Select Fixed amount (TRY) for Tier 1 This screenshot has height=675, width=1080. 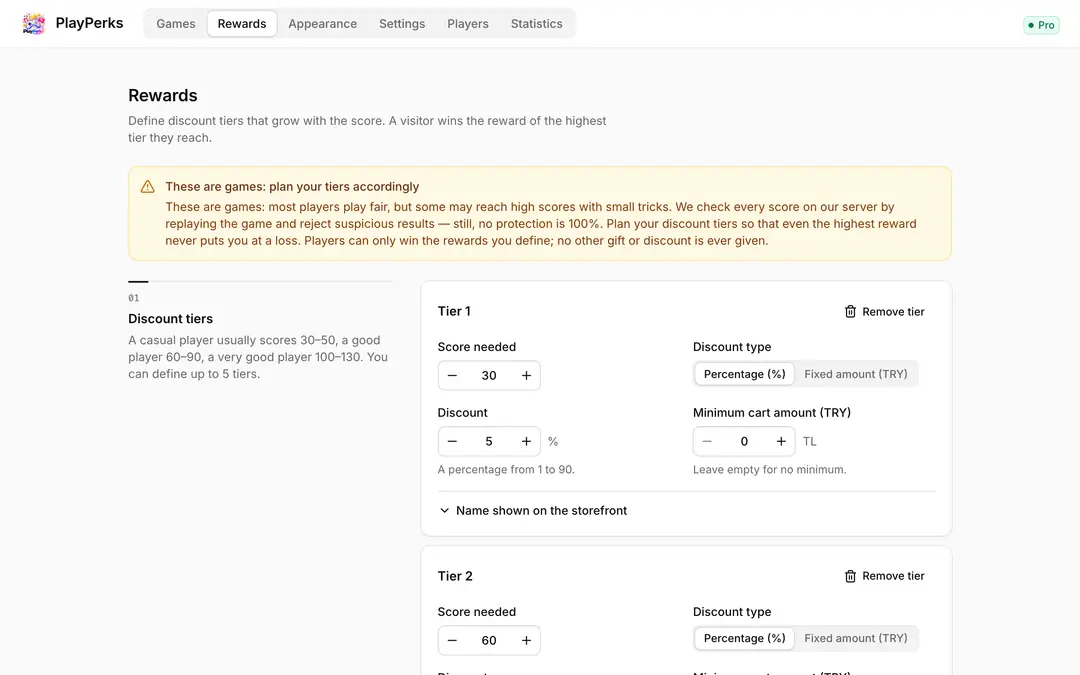pos(855,374)
